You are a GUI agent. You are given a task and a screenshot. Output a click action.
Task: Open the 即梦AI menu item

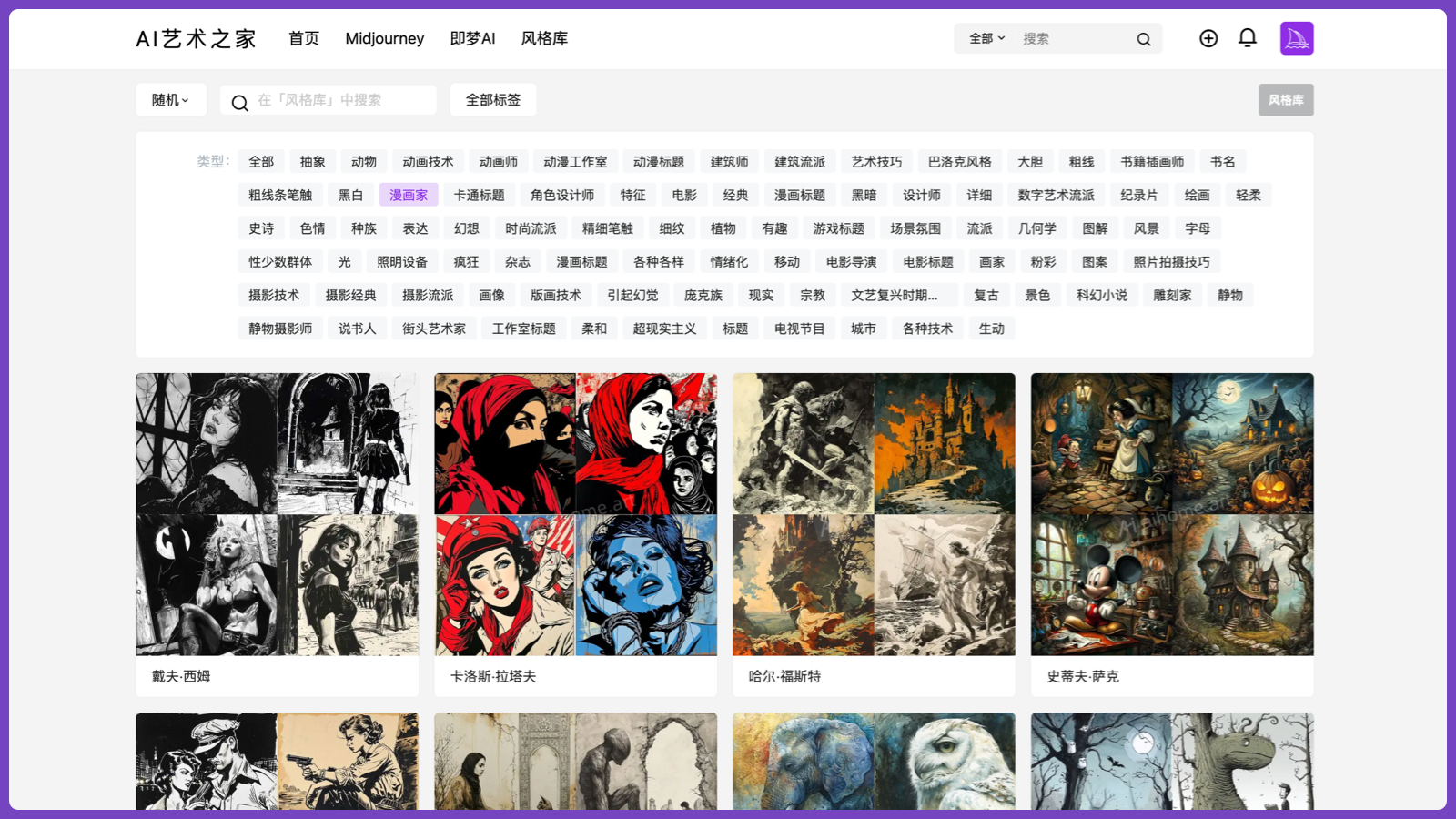pyautogui.click(x=472, y=38)
